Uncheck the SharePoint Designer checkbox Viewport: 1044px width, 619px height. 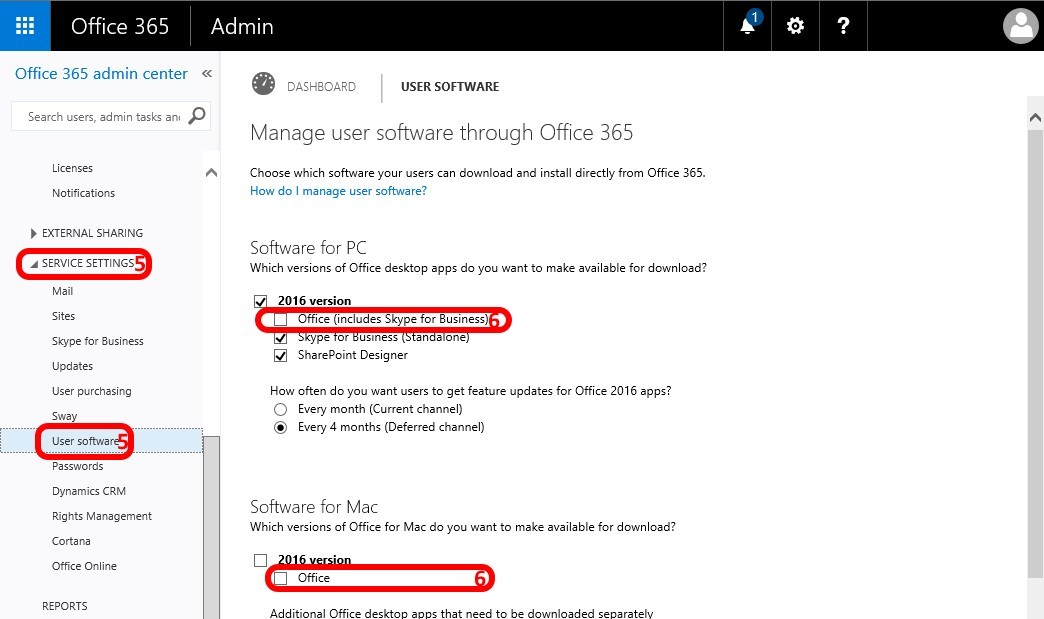(x=280, y=355)
